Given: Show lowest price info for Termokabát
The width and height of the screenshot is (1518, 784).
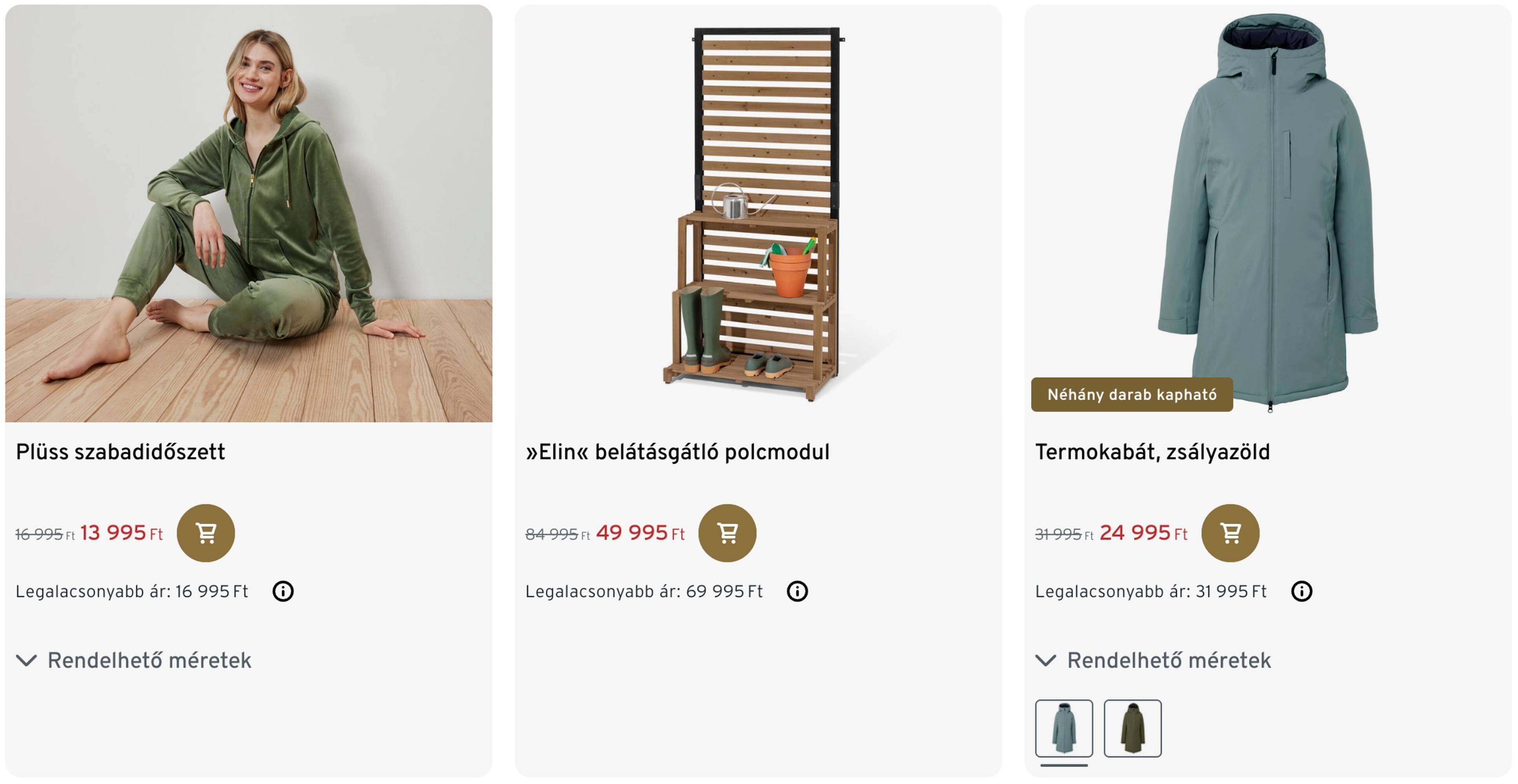Looking at the screenshot, I should pyautogui.click(x=1301, y=591).
